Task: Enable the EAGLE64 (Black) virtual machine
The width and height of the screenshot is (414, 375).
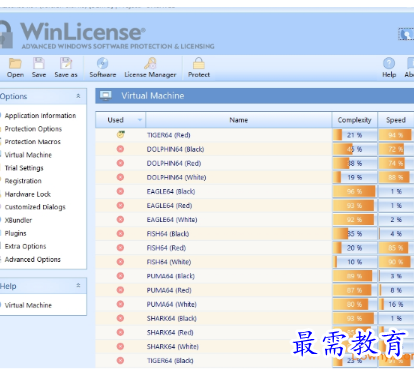Action: pyautogui.click(x=120, y=191)
